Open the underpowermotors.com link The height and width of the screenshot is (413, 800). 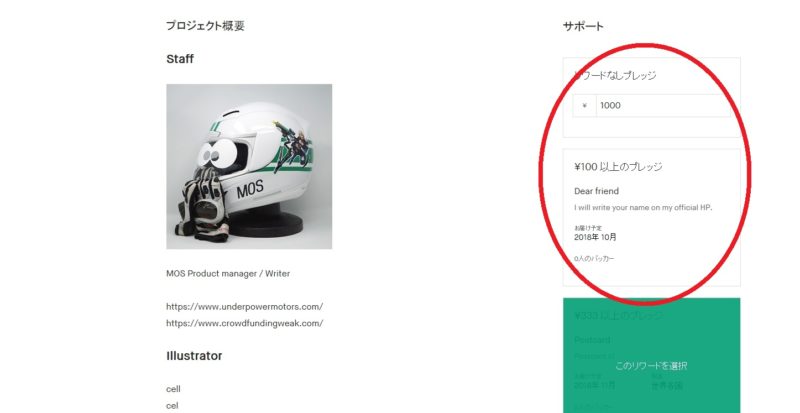tap(244, 307)
